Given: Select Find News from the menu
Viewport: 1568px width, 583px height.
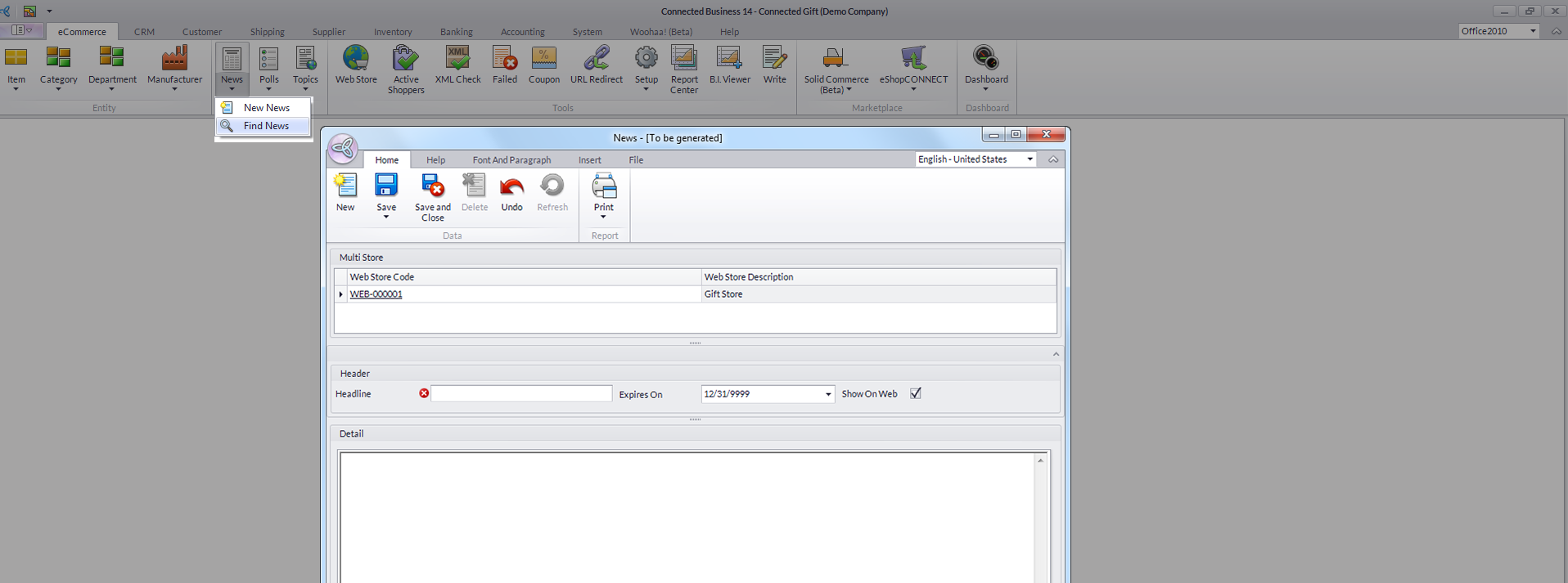Looking at the screenshot, I should [266, 126].
